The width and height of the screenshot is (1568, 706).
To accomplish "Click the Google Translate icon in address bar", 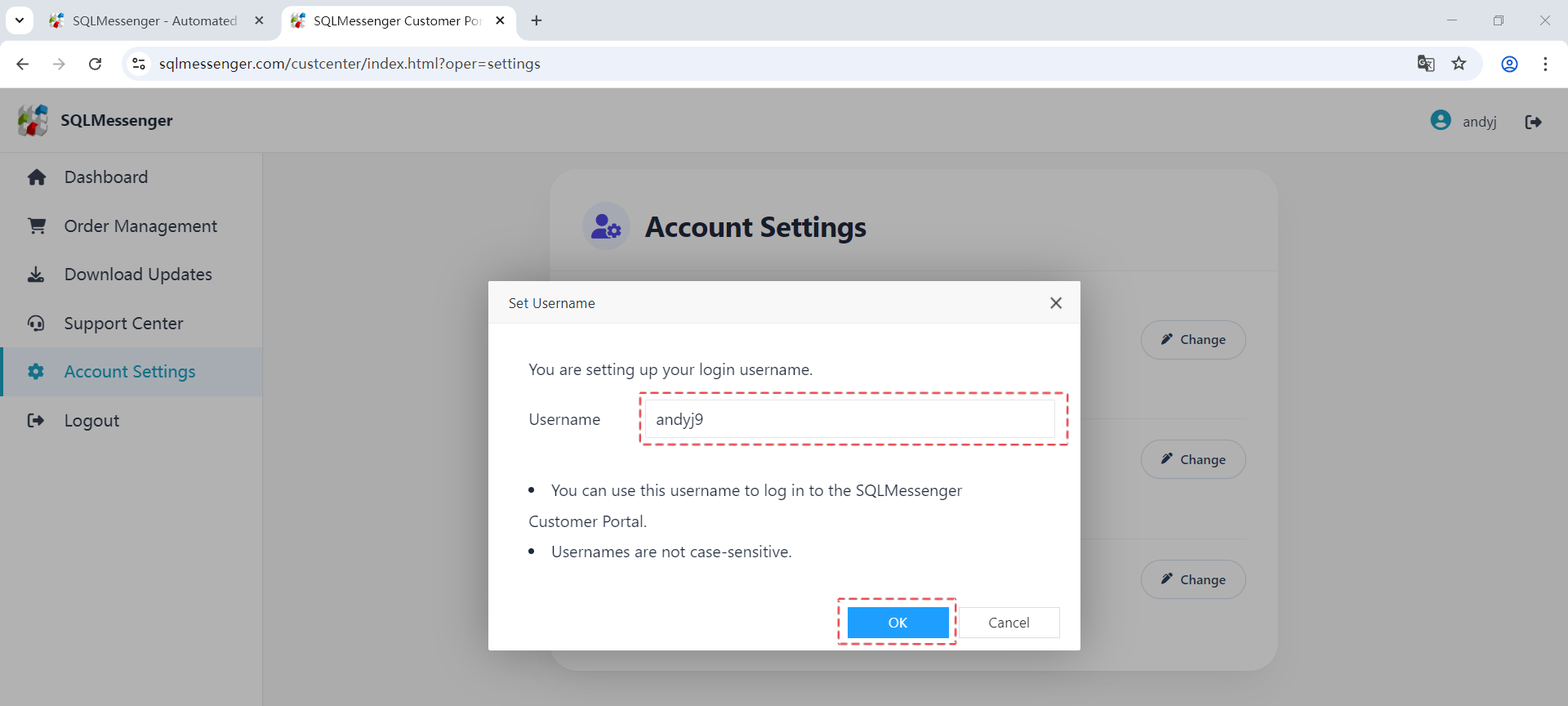I will click(1426, 64).
